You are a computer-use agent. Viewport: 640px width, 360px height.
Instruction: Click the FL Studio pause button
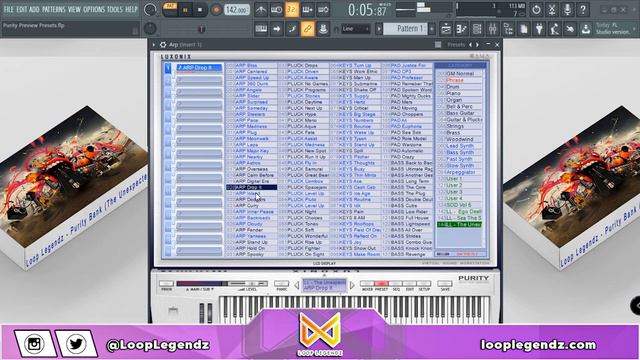pyautogui.click(x=185, y=10)
